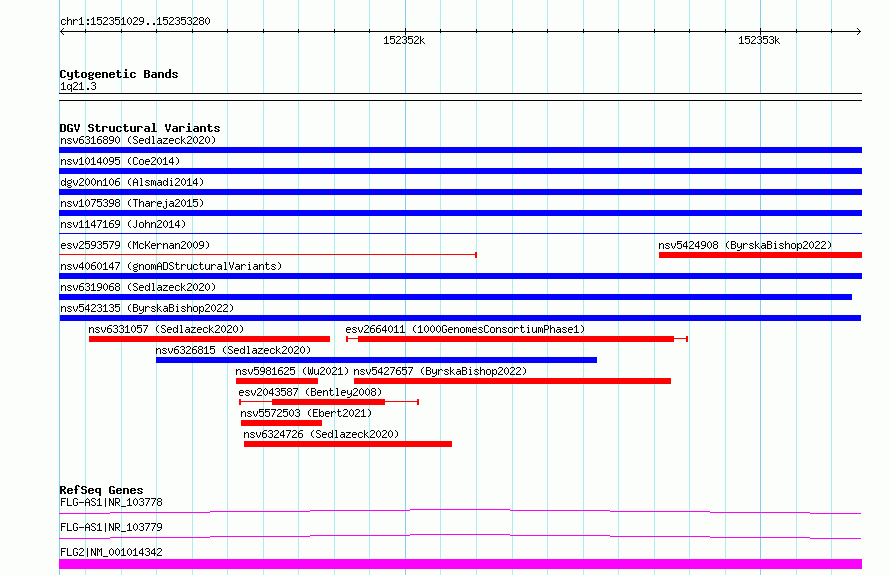Select the nsv5981625 (Wu2021) label
890x575 pixels.
click(x=292, y=371)
